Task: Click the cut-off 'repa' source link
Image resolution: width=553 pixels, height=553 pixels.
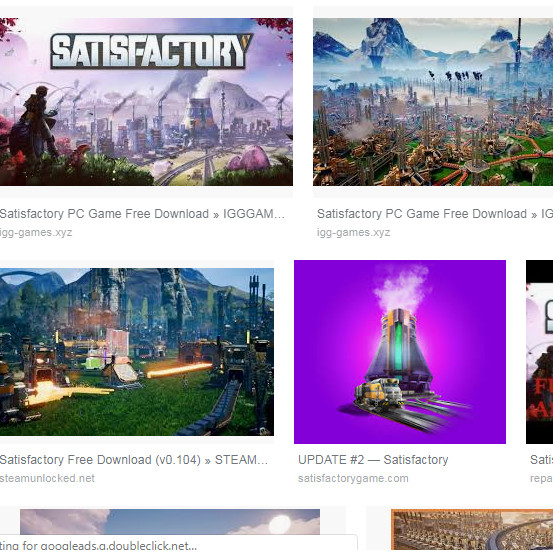Action: click(541, 479)
